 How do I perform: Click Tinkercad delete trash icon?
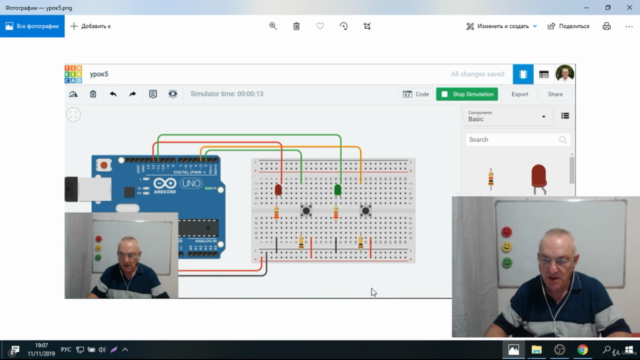(x=93, y=94)
